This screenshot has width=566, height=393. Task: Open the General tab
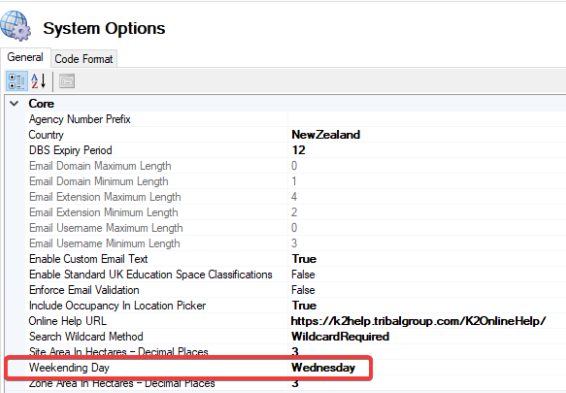[x=25, y=57]
